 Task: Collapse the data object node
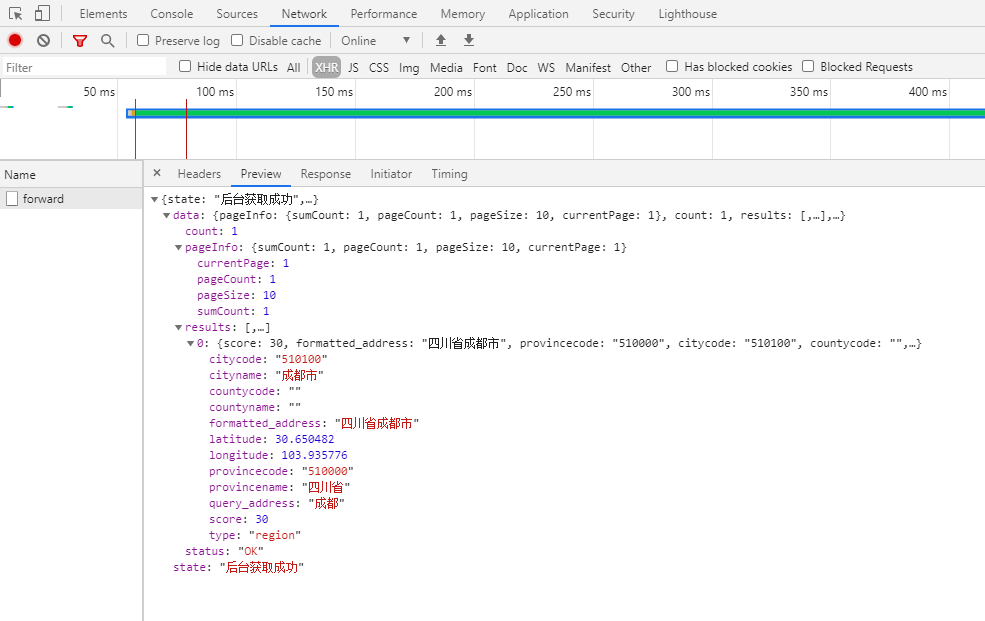point(166,215)
